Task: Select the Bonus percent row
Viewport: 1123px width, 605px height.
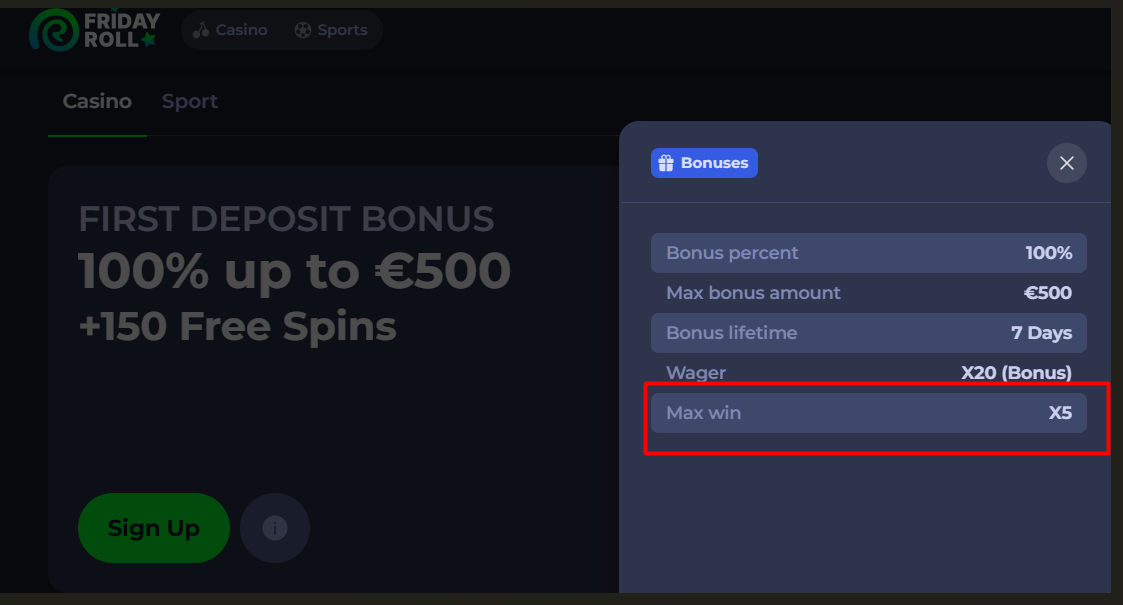Action: (868, 253)
